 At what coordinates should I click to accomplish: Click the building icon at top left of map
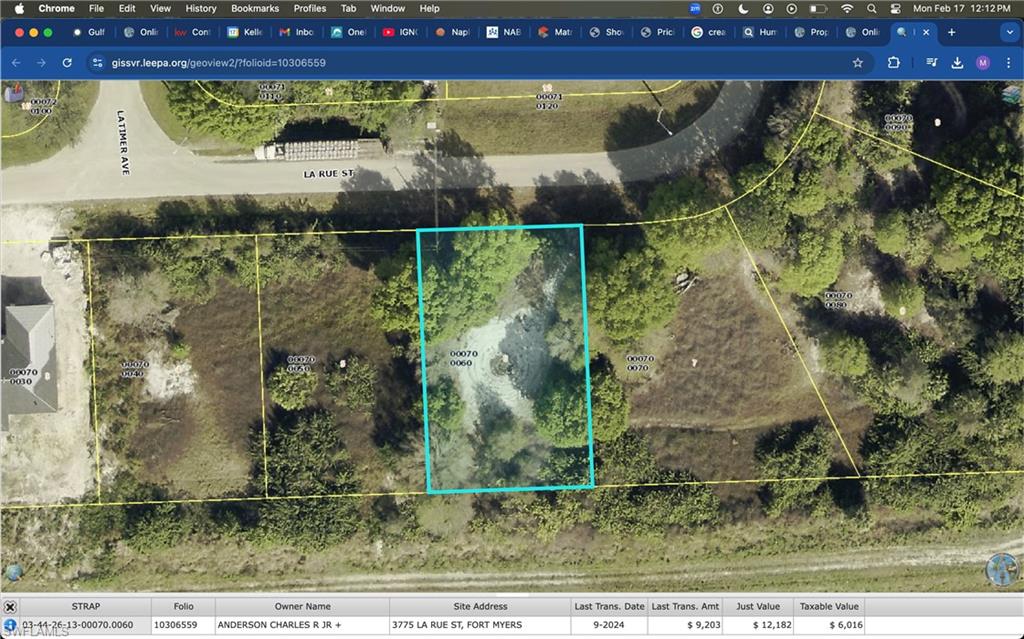coord(13,94)
